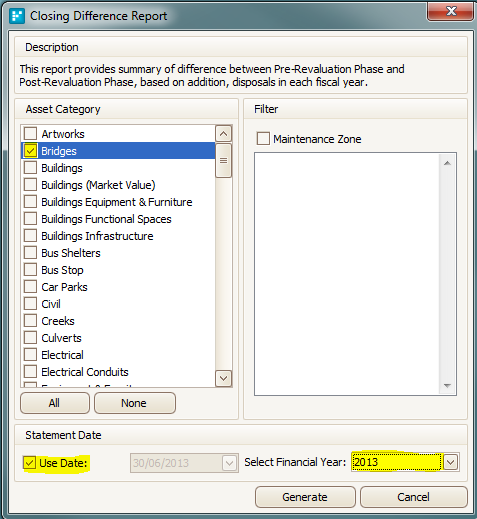The width and height of the screenshot is (477, 519).
Task: Click the 2013 financial year field
Action: pyautogui.click(x=397, y=462)
